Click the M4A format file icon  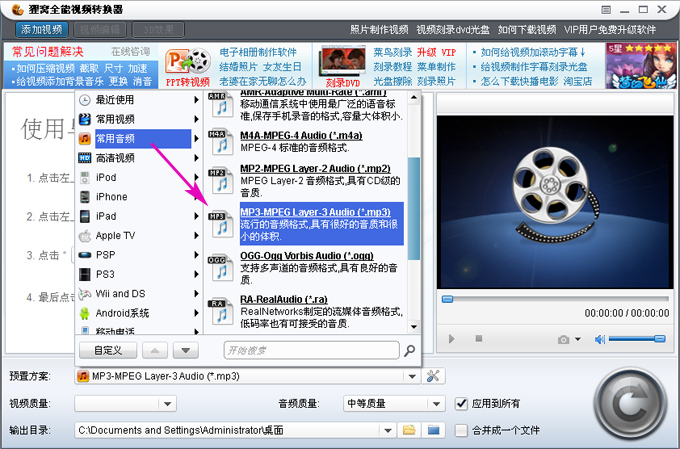[x=221, y=142]
